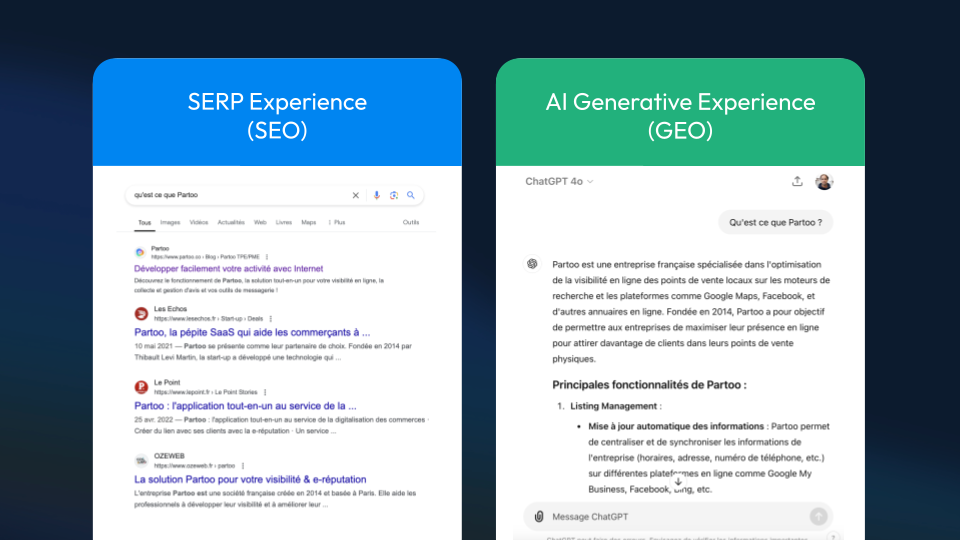Screen dimensions: 960x540
Task: Open 'Partoo, la pépite SaaS' Les Echos link
Action: tap(252, 332)
